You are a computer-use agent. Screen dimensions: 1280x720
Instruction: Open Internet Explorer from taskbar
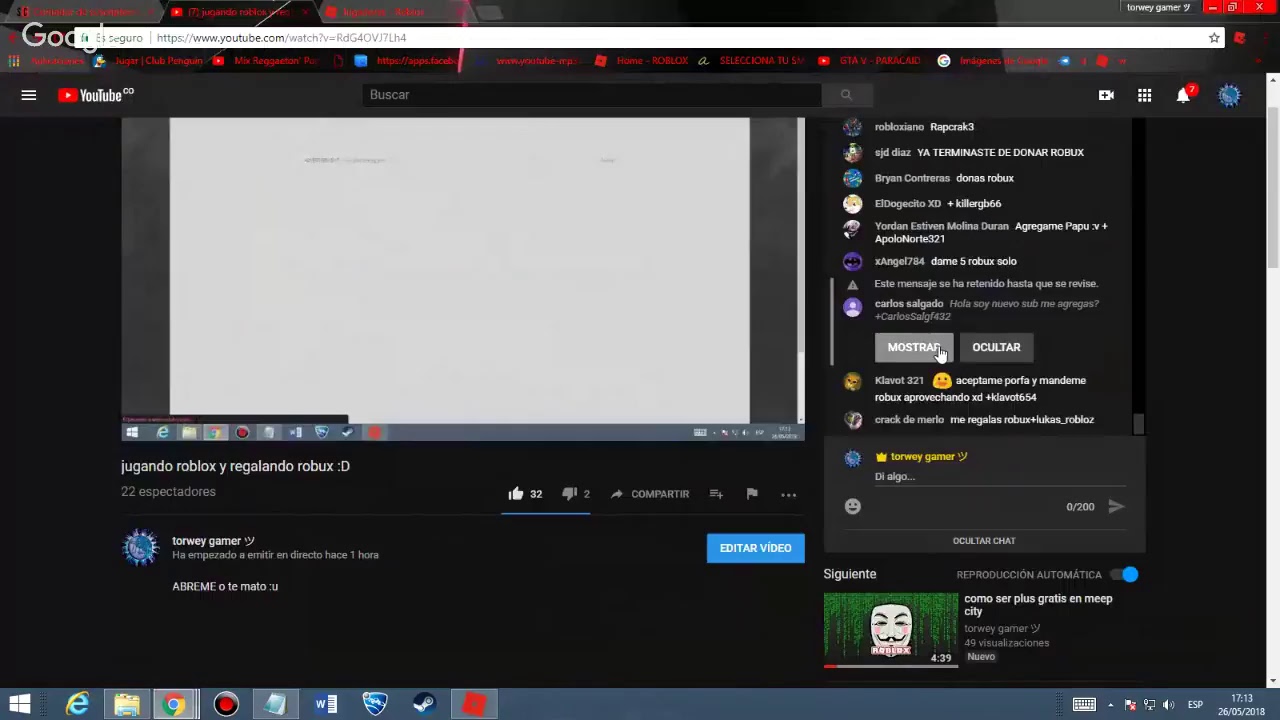77,705
